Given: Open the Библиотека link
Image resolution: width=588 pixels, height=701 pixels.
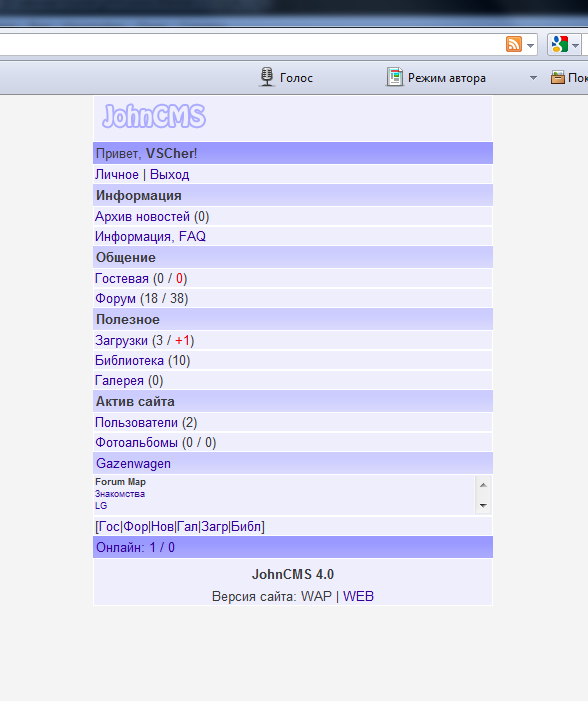Looking at the screenshot, I should tap(129, 360).
